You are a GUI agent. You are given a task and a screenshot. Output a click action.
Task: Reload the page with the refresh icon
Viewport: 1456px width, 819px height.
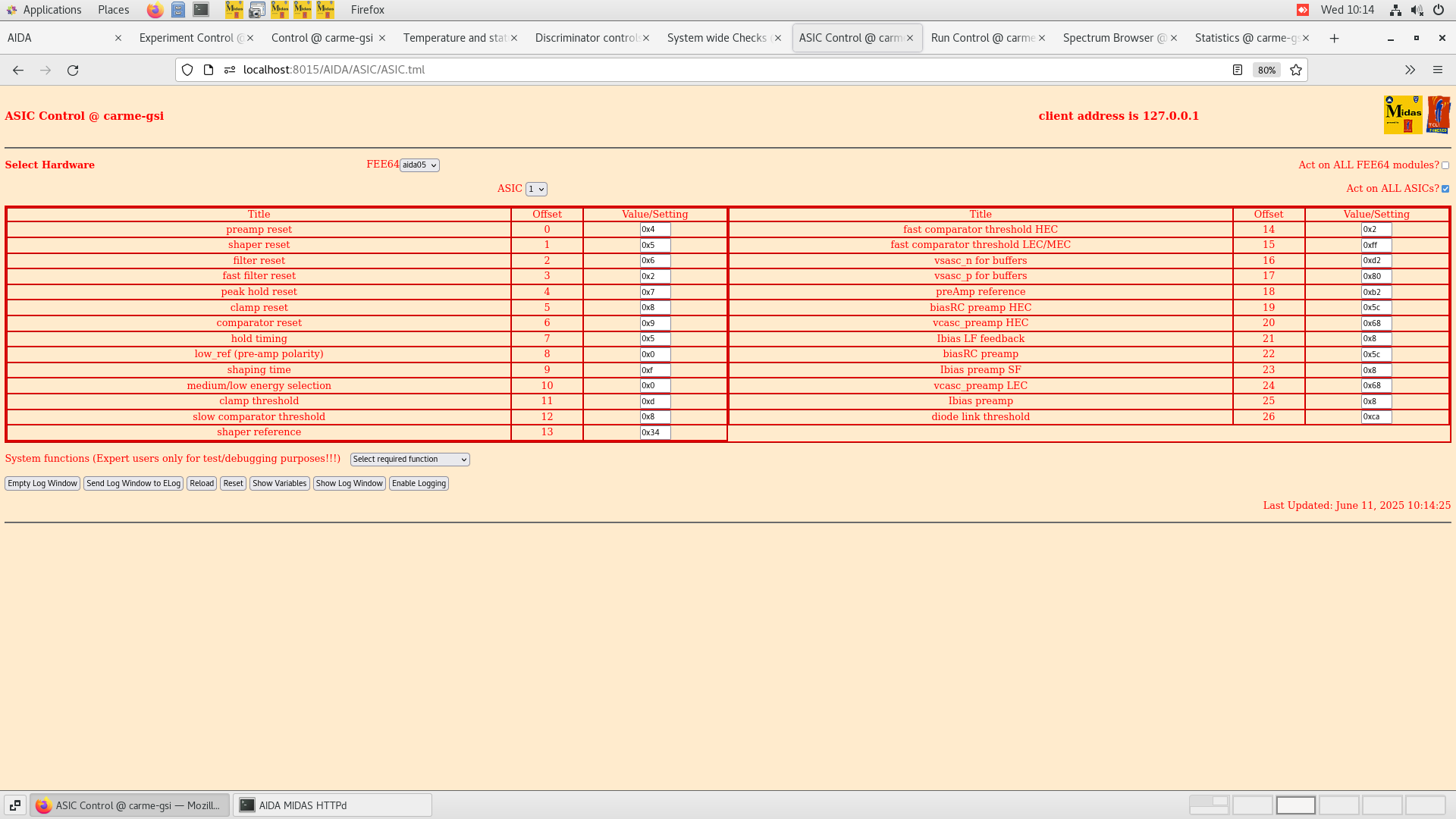coord(73,70)
